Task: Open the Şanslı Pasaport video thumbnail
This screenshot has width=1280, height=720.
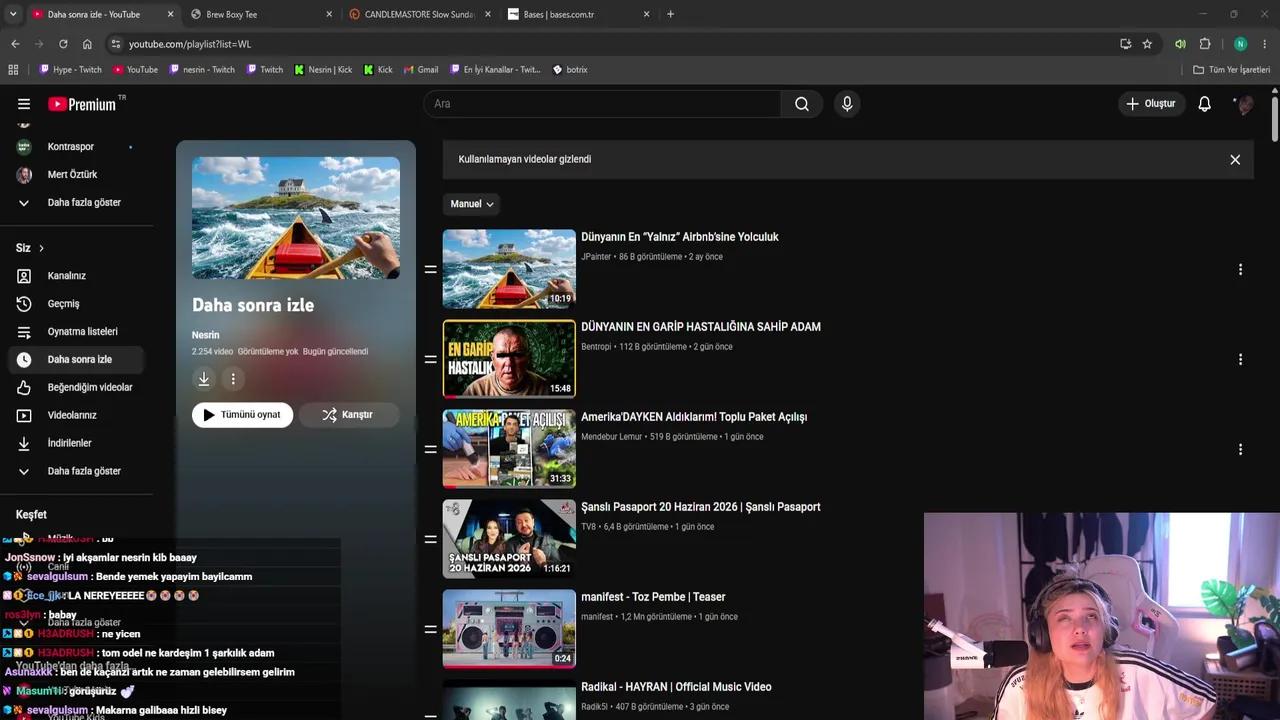Action: click(x=509, y=539)
